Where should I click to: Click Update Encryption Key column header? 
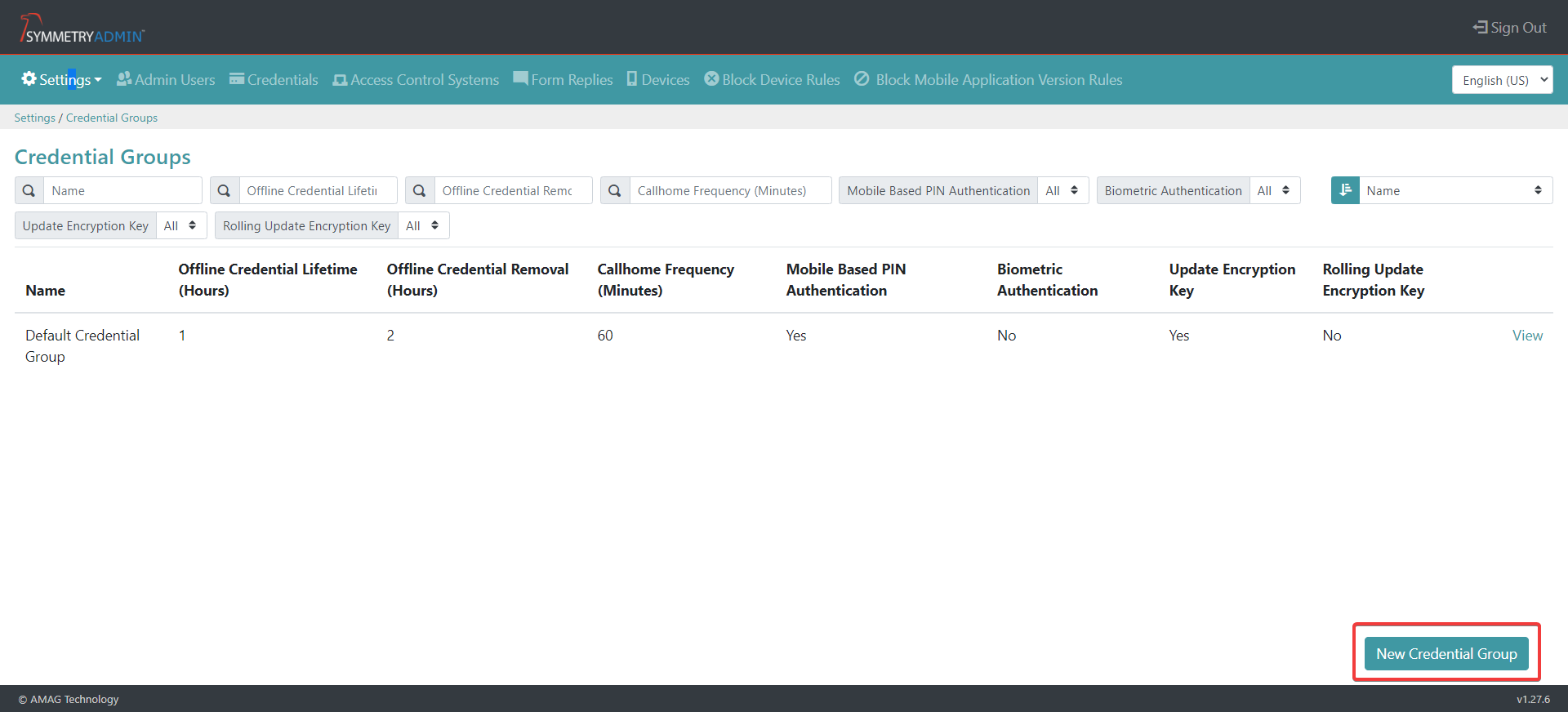1232,280
